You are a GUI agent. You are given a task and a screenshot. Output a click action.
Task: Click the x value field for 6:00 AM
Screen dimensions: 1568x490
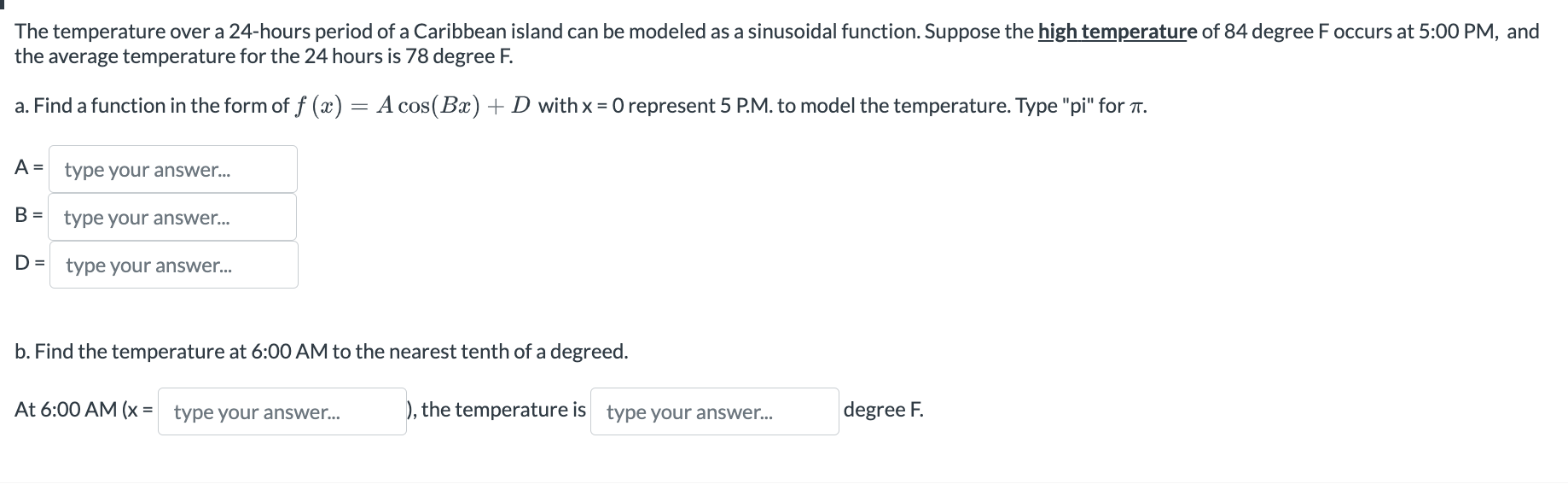click(282, 411)
